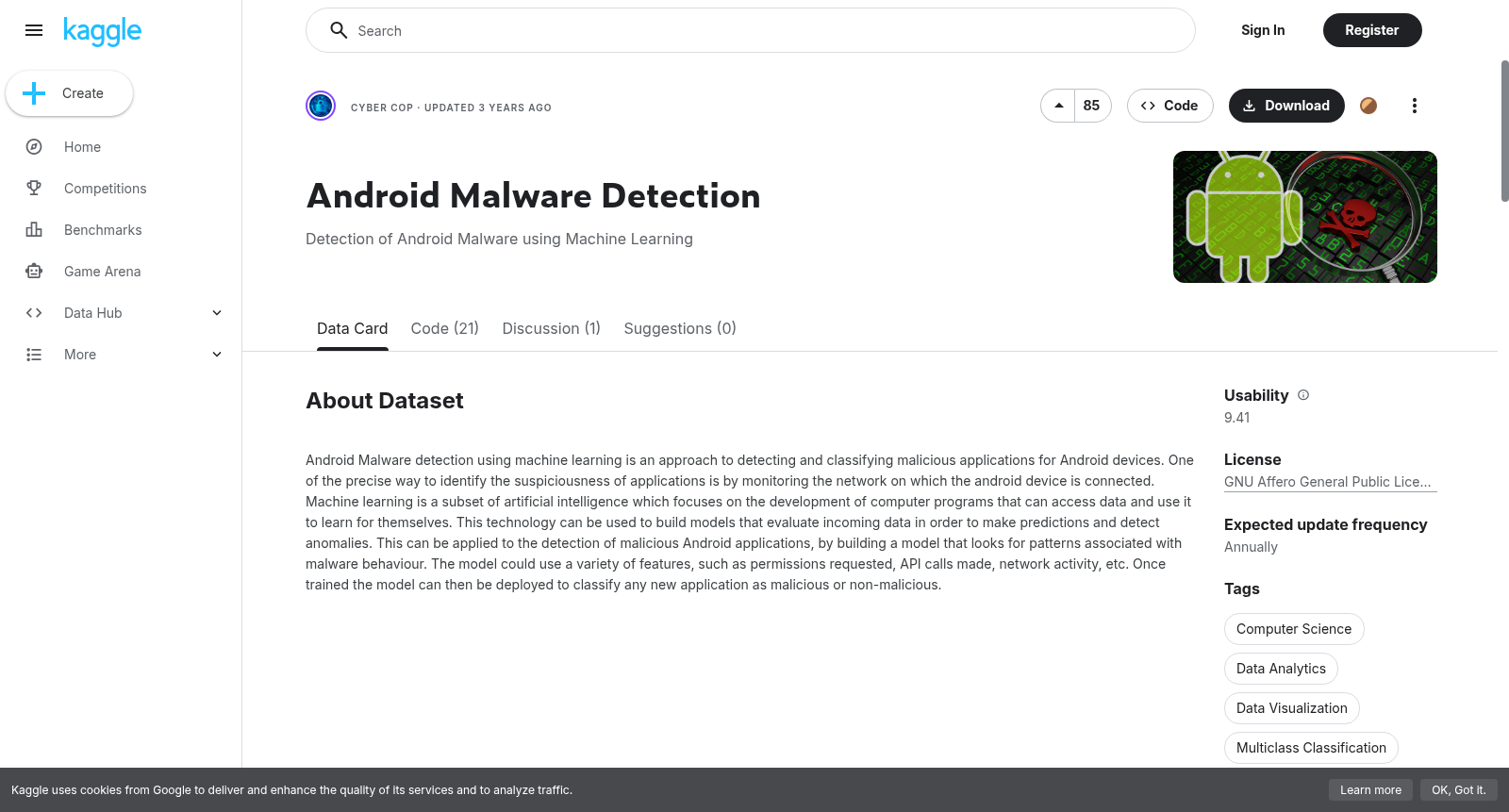Click the Usability info icon
Image resolution: width=1509 pixels, height=812 pixels.
1303,395
